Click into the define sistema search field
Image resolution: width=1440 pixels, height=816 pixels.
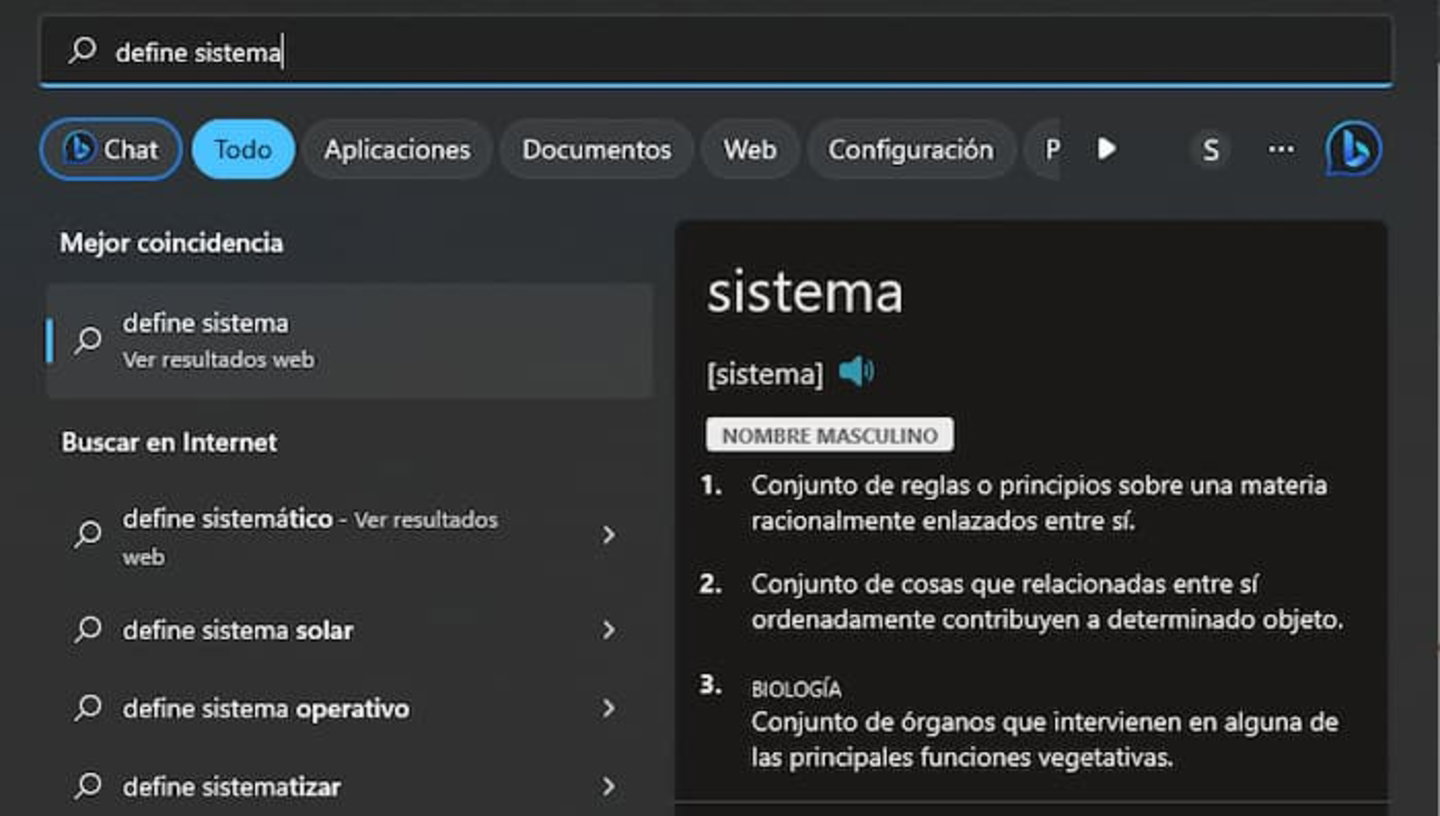pyautogui.click(x=716, y=51)
